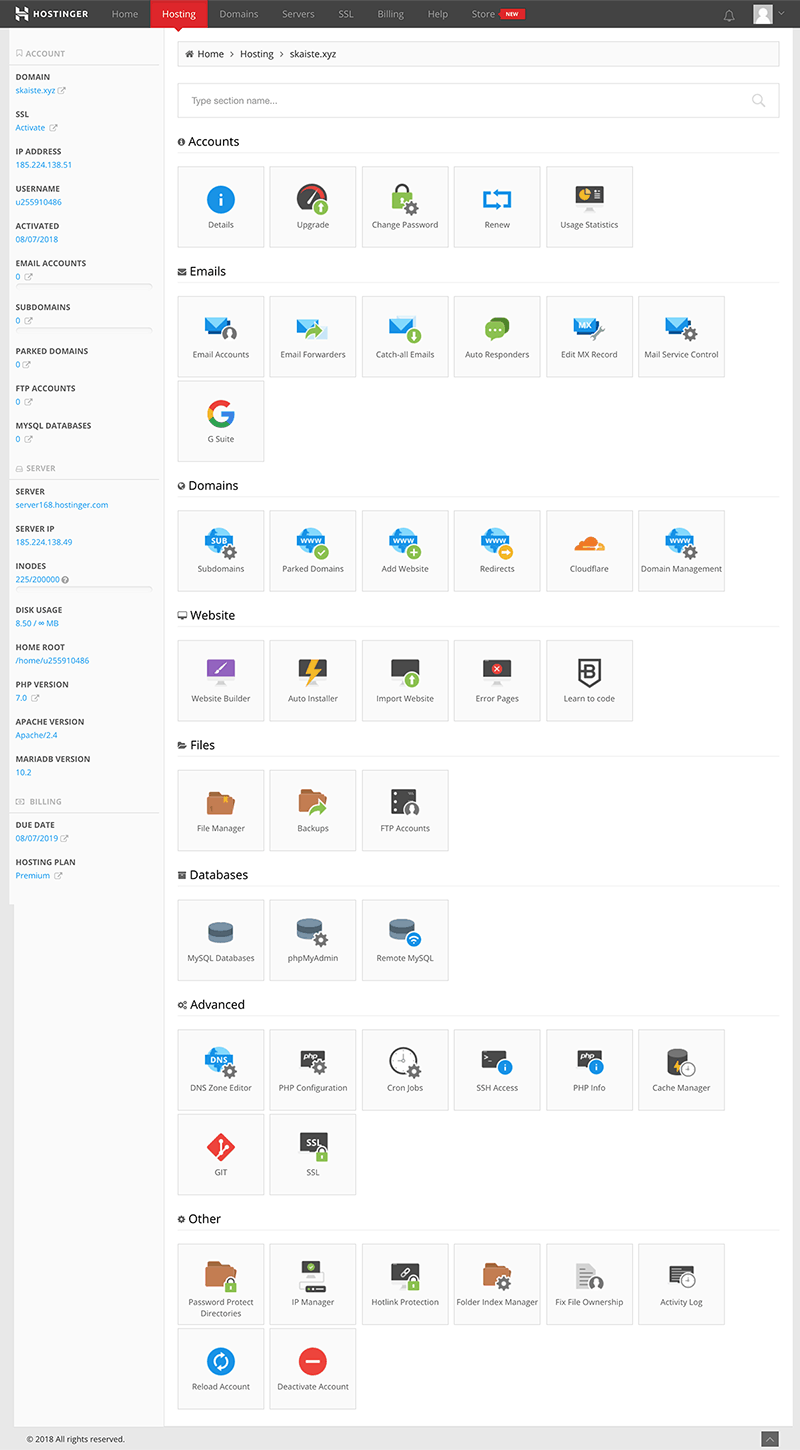Image resolution: width=800 pixels, height=1450 pixels.
Task: Click the PHP version 7.0 link
Action: tap(21, 697)
